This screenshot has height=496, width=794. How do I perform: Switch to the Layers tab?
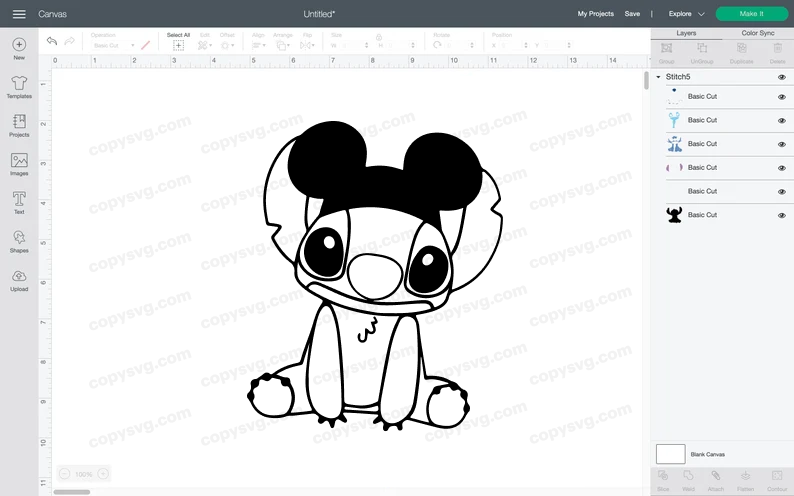(x=686, y=33)
